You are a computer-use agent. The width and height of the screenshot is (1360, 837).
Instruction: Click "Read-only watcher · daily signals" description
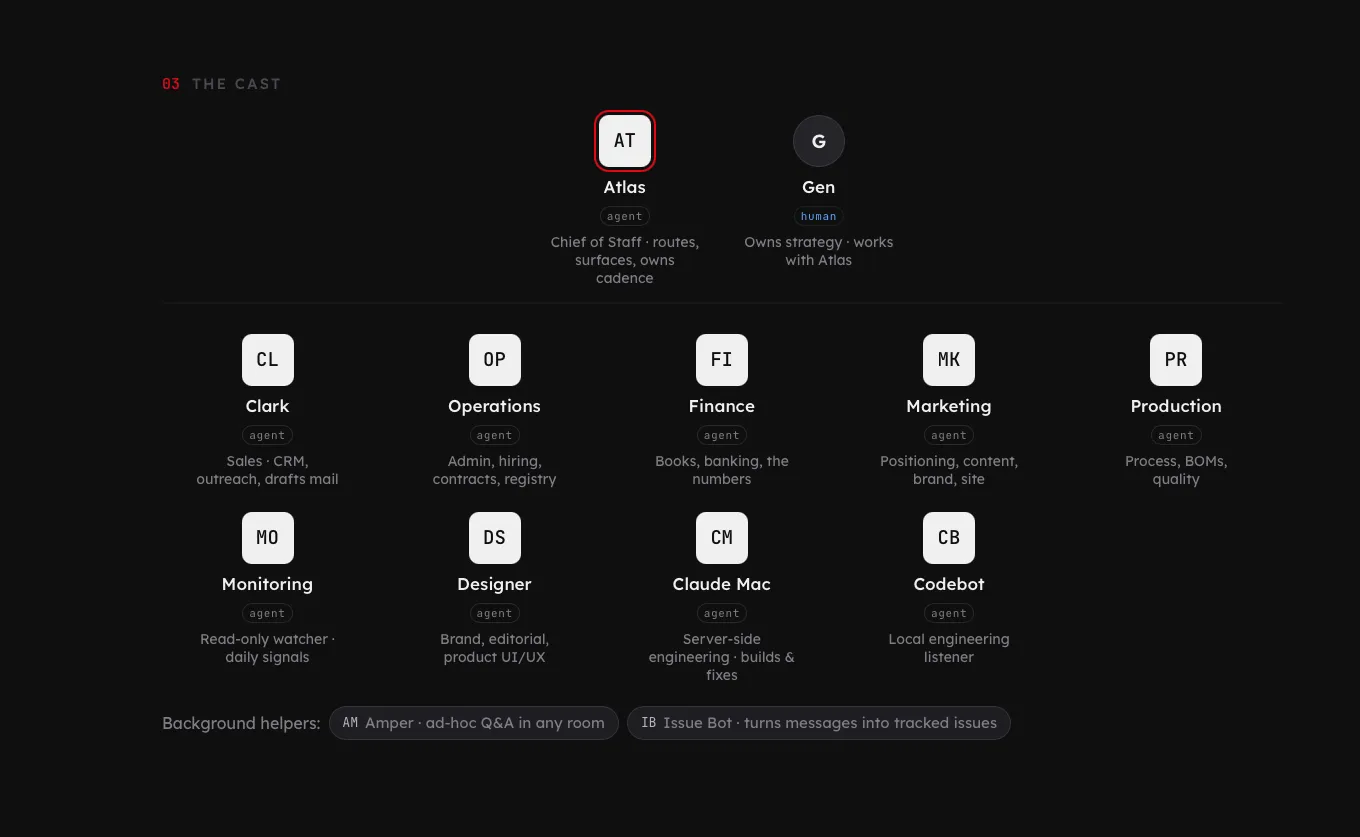(x=268, y=648)
